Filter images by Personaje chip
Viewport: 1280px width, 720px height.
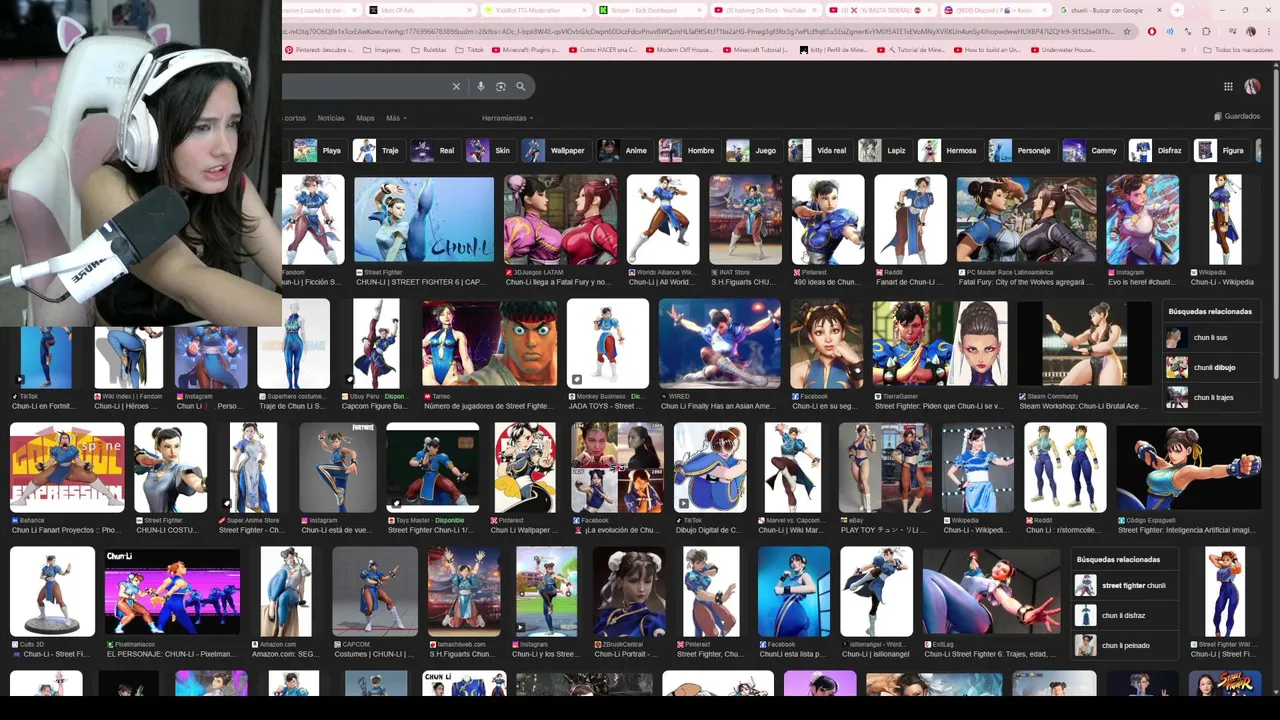click(x=1021, y=151)
